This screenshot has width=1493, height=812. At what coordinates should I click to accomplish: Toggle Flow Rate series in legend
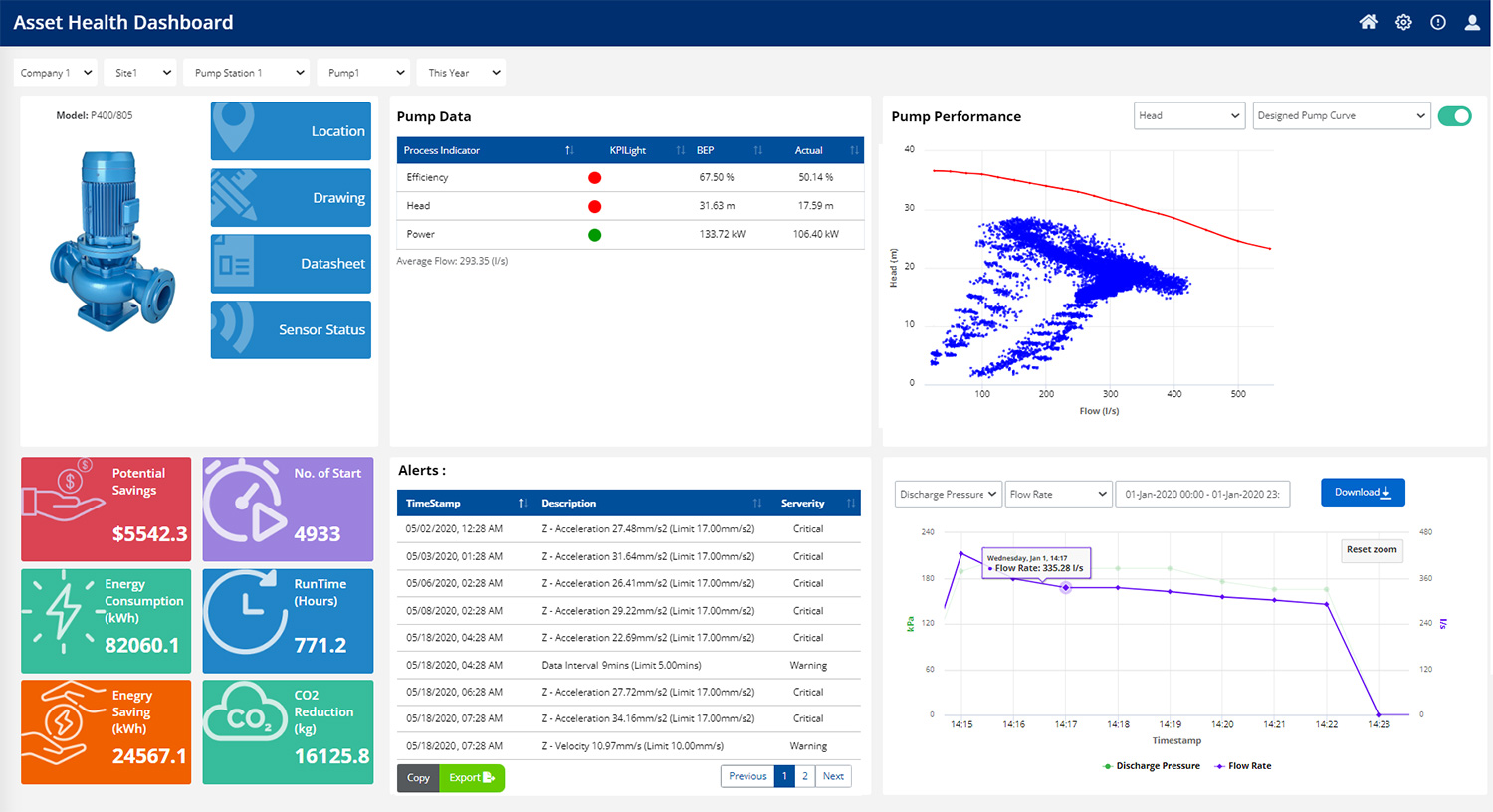(1242, 766)
